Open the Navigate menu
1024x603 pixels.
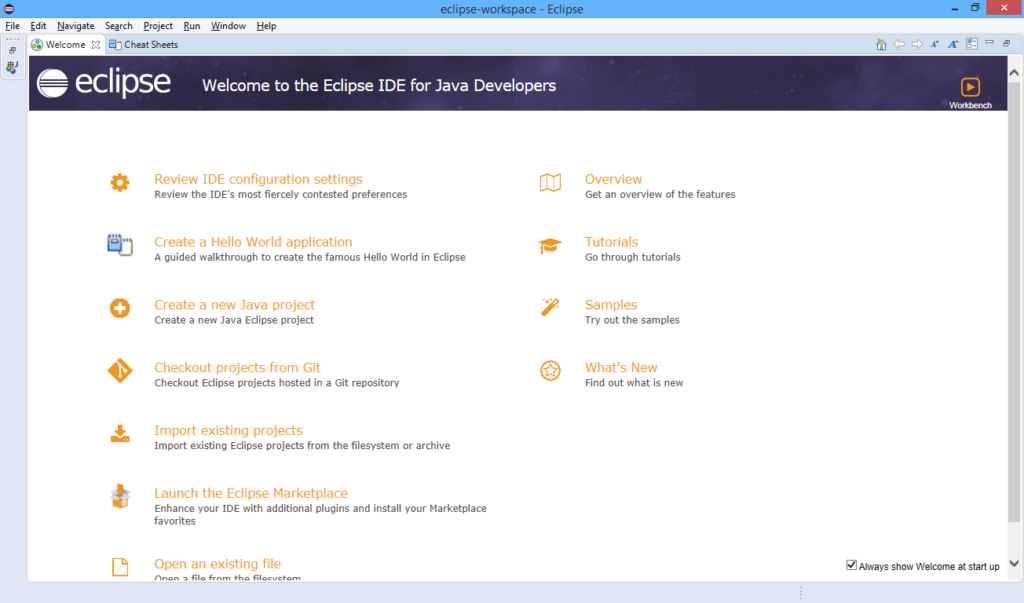[76, 25]
